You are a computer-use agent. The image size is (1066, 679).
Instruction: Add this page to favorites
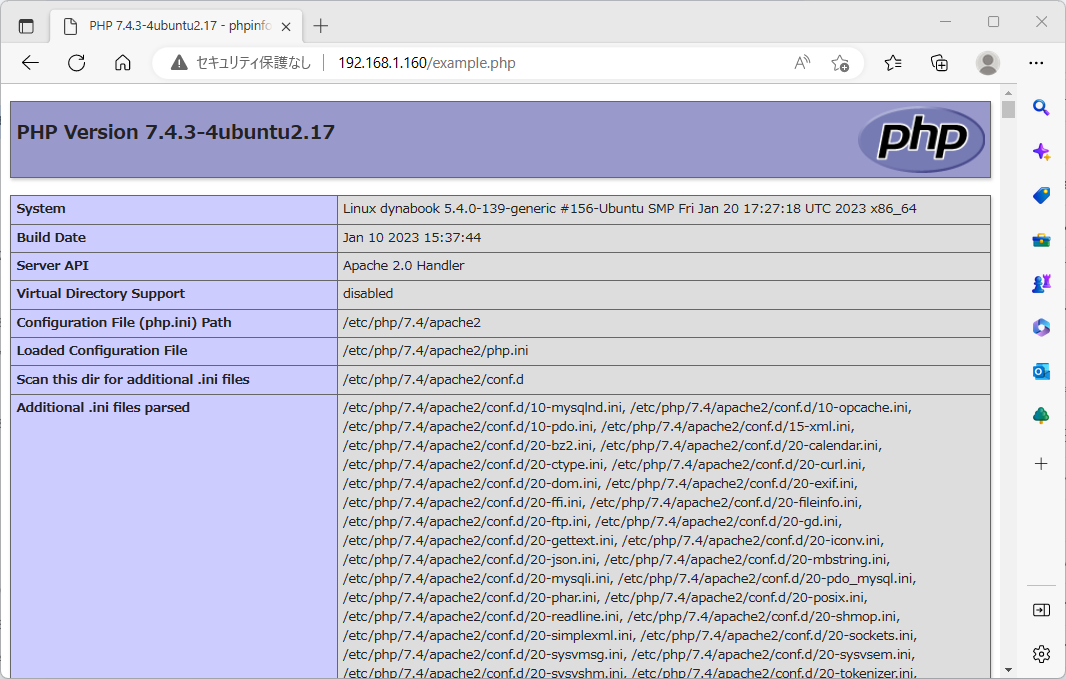[840, 63]
